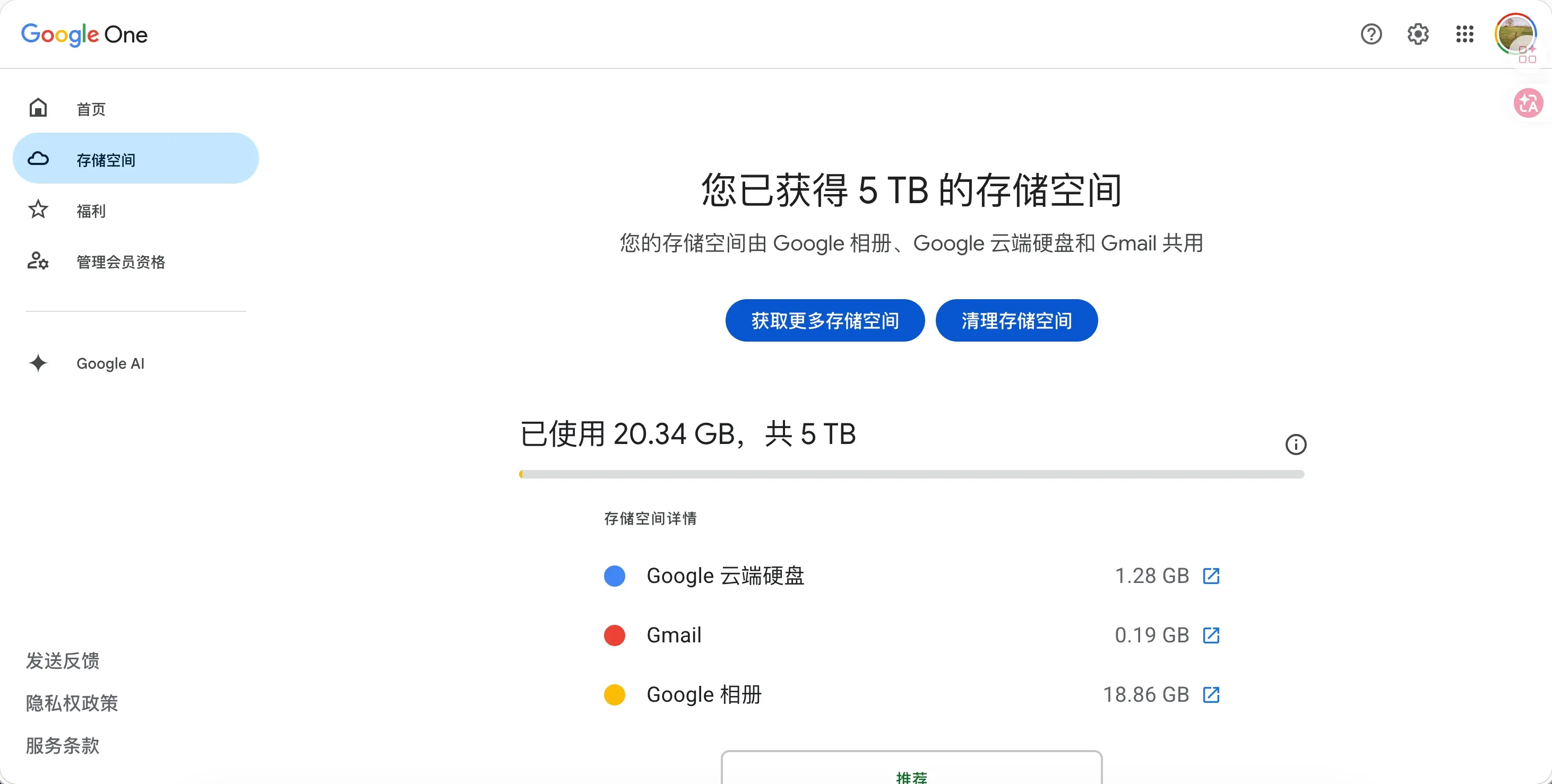Open the settings gear icon
This screenshot has height=784, width=1552.
pos(1418,34)
